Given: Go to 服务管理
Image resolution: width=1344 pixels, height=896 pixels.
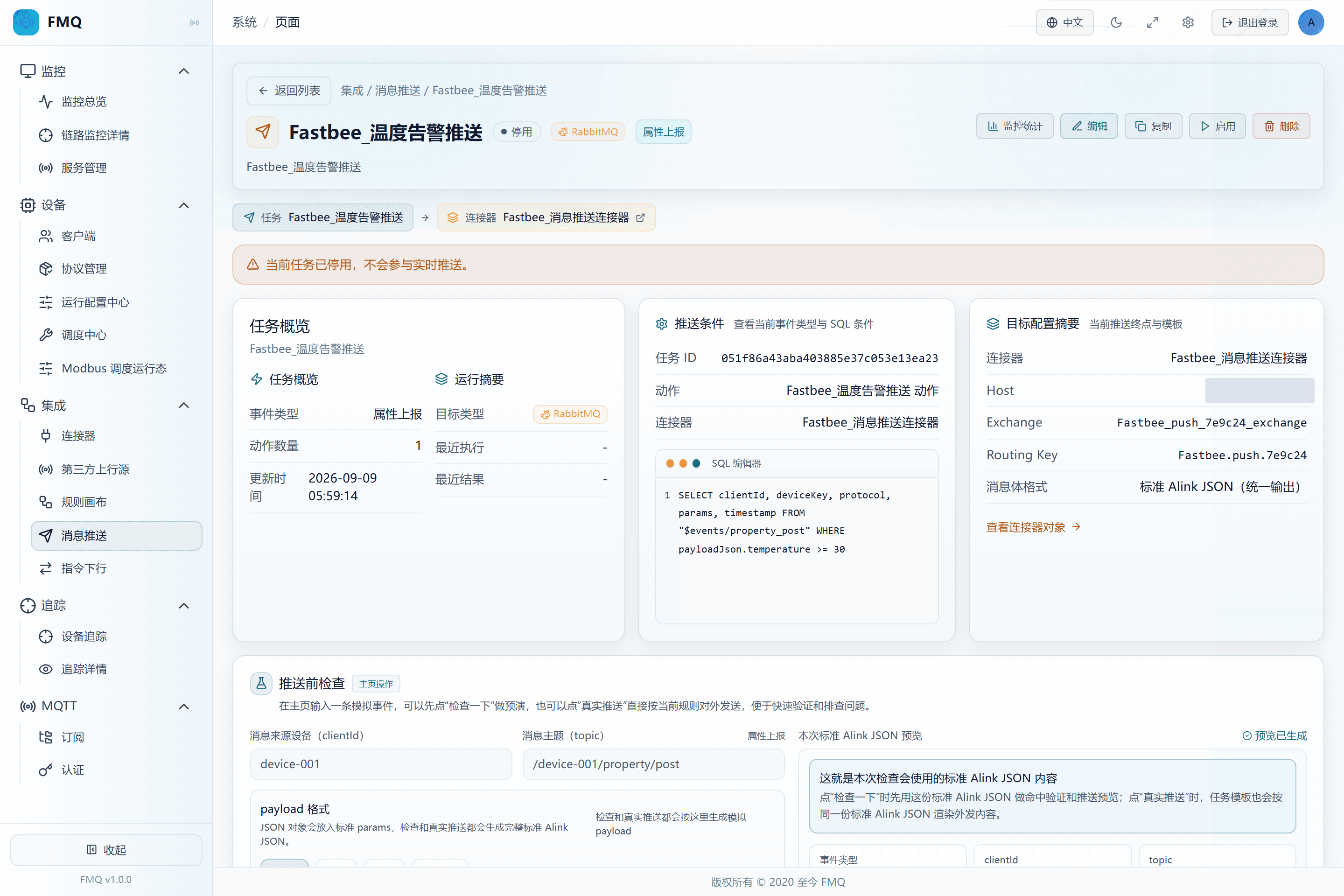Looking at the screenshot, I should (117, 168).
